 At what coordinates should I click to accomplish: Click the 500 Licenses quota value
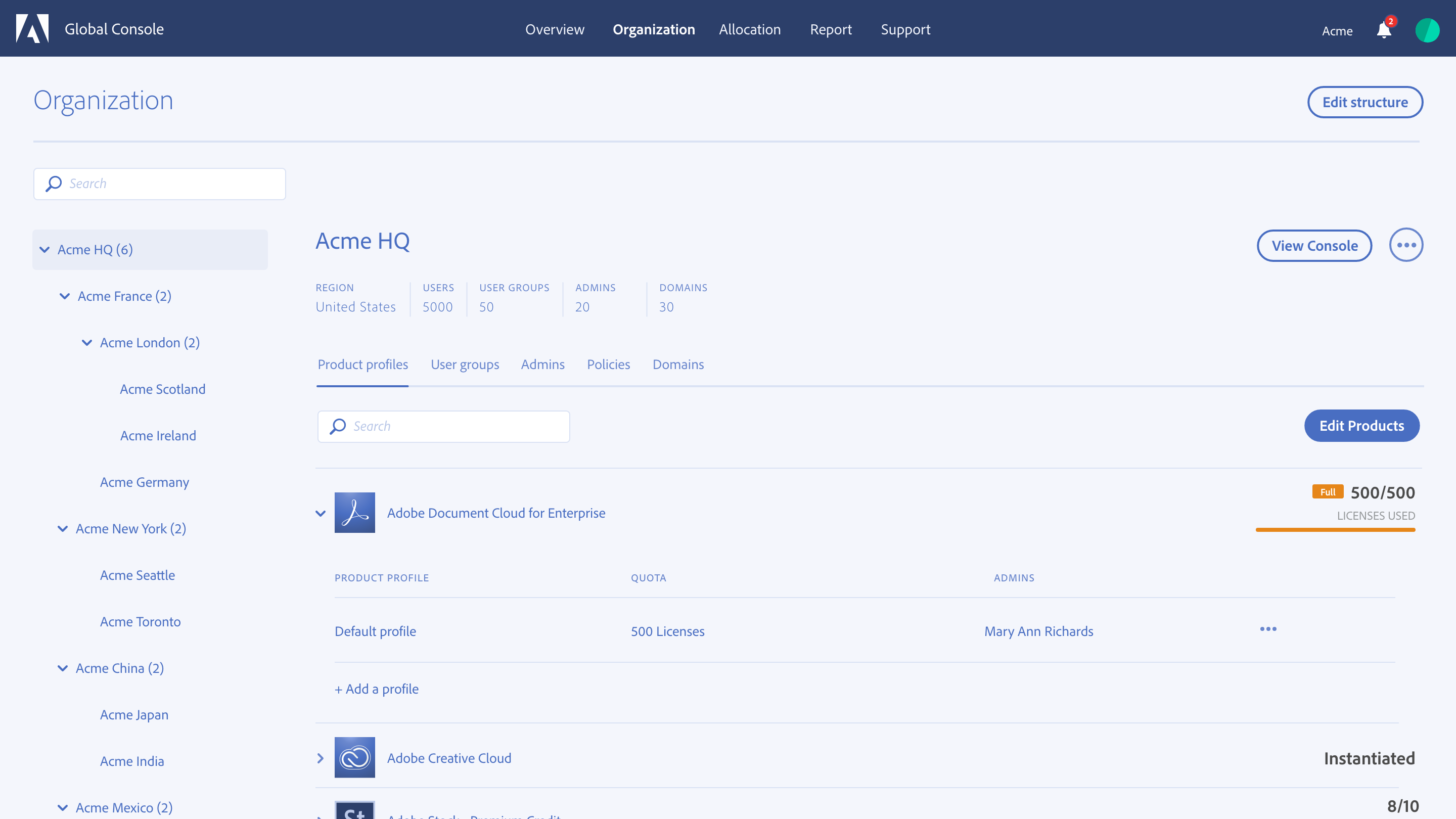tap(667, 631)
